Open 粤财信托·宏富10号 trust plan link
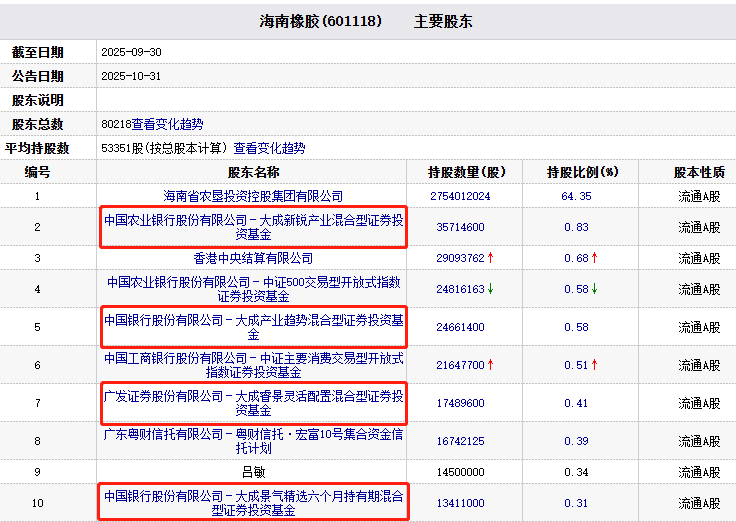 click(x=253, y=441)
